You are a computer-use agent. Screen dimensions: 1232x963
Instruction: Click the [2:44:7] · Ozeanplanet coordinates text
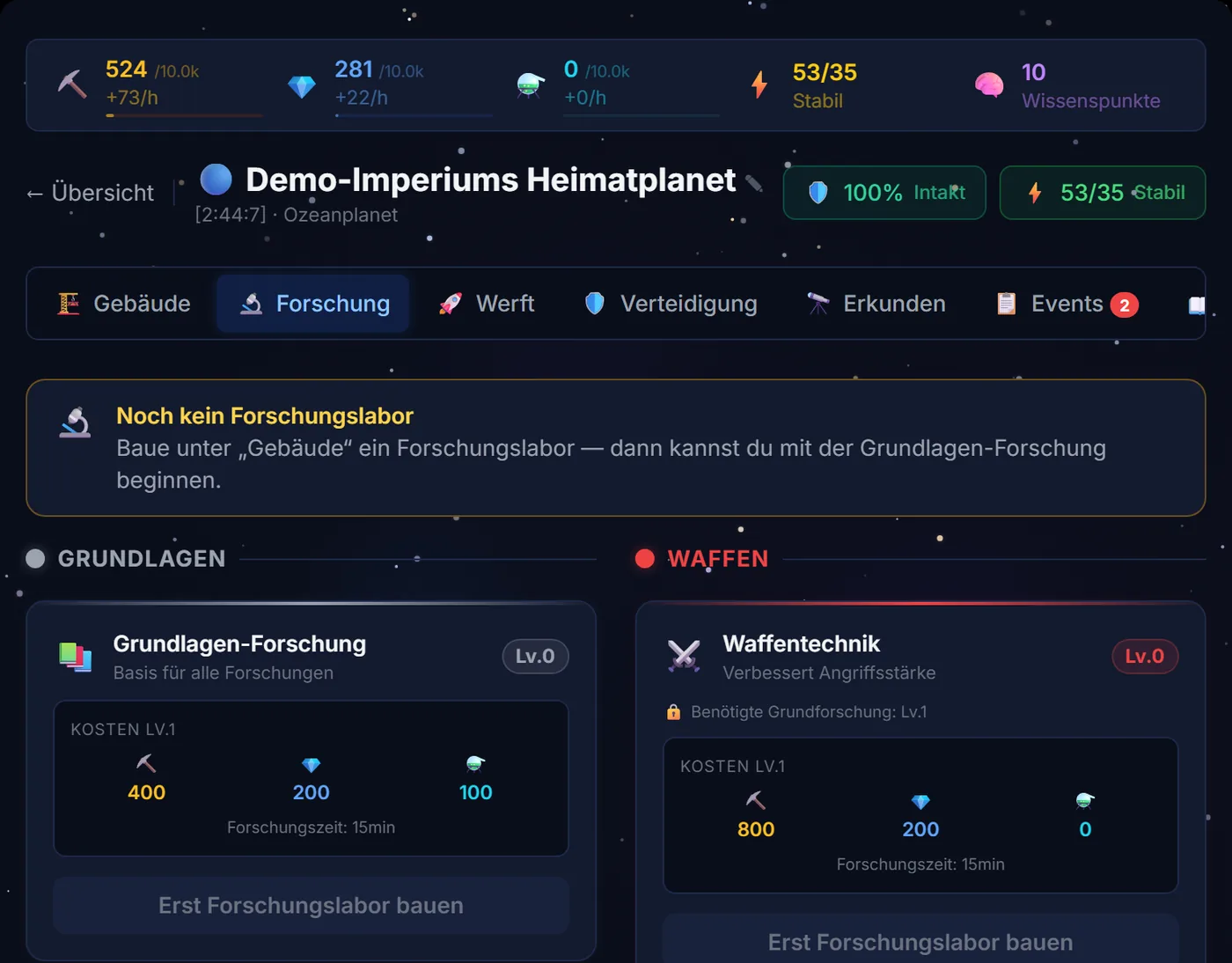tap(297, 215)
